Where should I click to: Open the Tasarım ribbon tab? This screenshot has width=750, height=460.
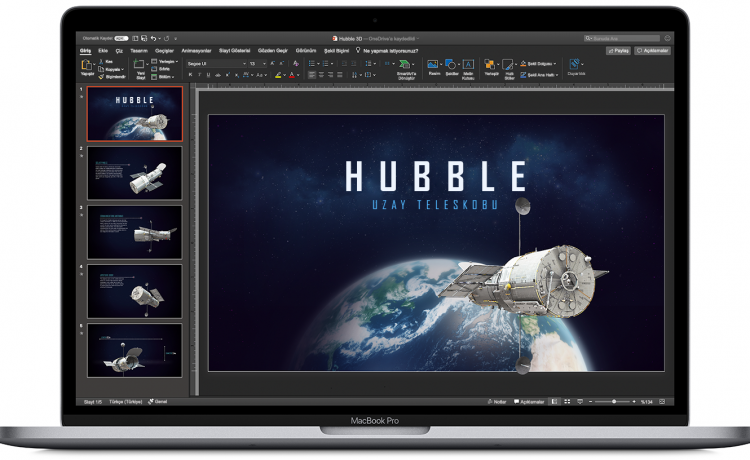(x=139, y=50)
